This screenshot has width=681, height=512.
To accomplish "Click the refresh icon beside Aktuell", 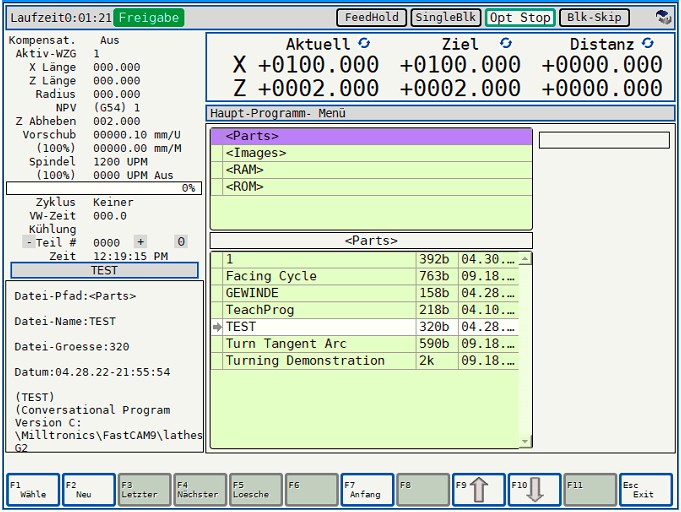I will 364,43.
